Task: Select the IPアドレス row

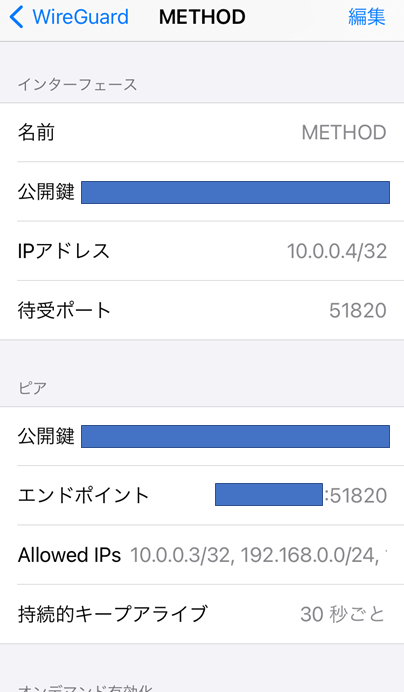Action: (202, 251)
